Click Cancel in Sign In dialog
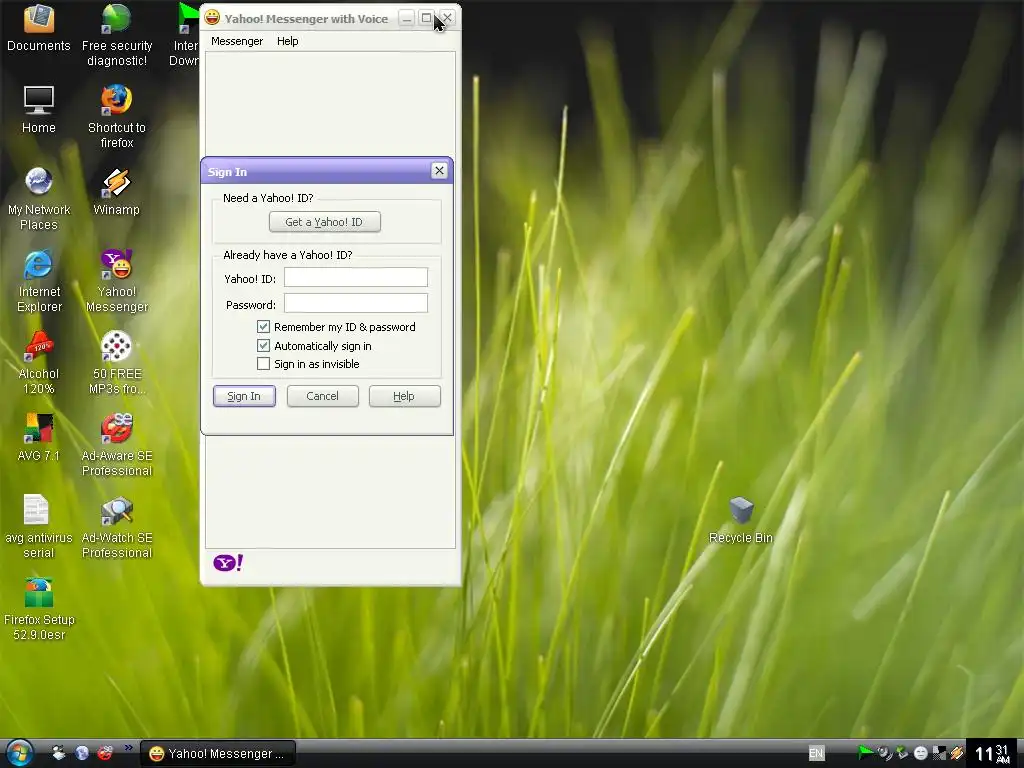The height and width of the screenshot is (768, 1024). click(323, 396)
